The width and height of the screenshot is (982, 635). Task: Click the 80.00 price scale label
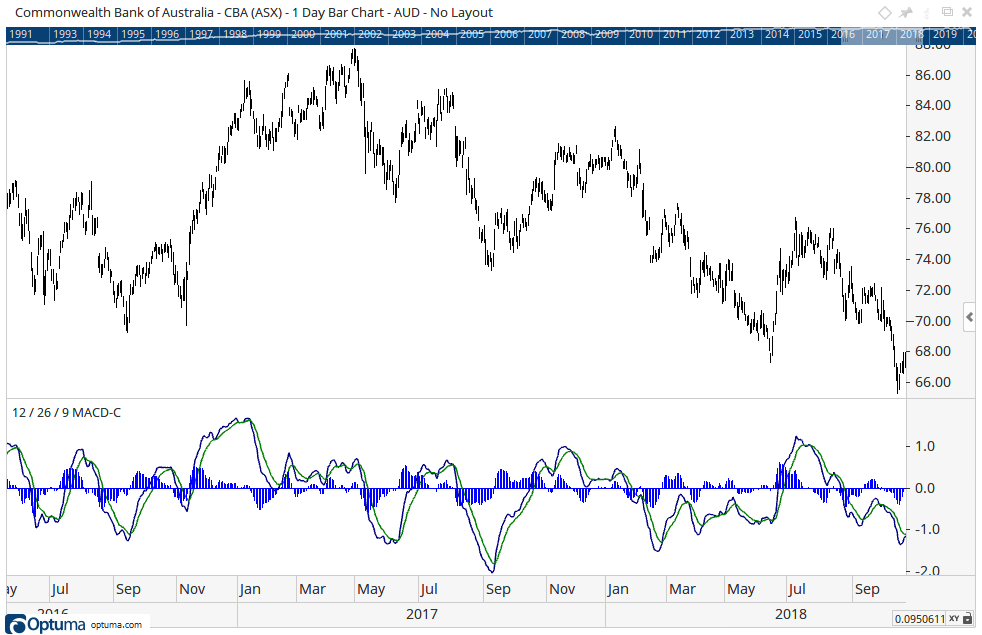[933, 167]
